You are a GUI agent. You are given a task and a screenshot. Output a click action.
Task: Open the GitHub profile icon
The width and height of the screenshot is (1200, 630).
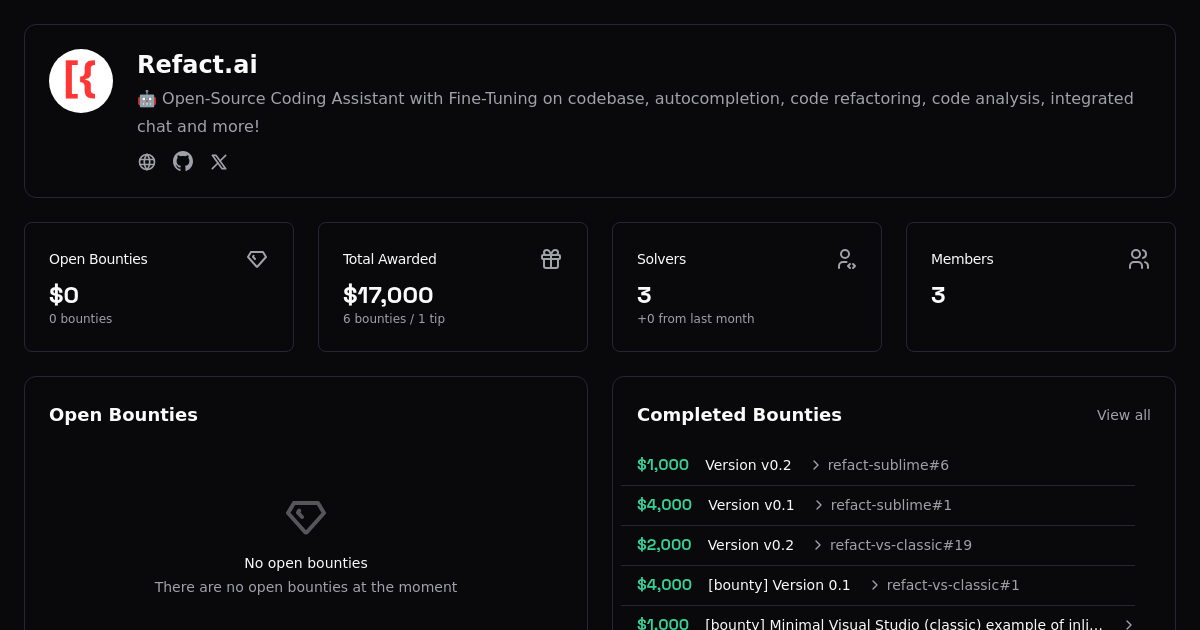point(183,162)
